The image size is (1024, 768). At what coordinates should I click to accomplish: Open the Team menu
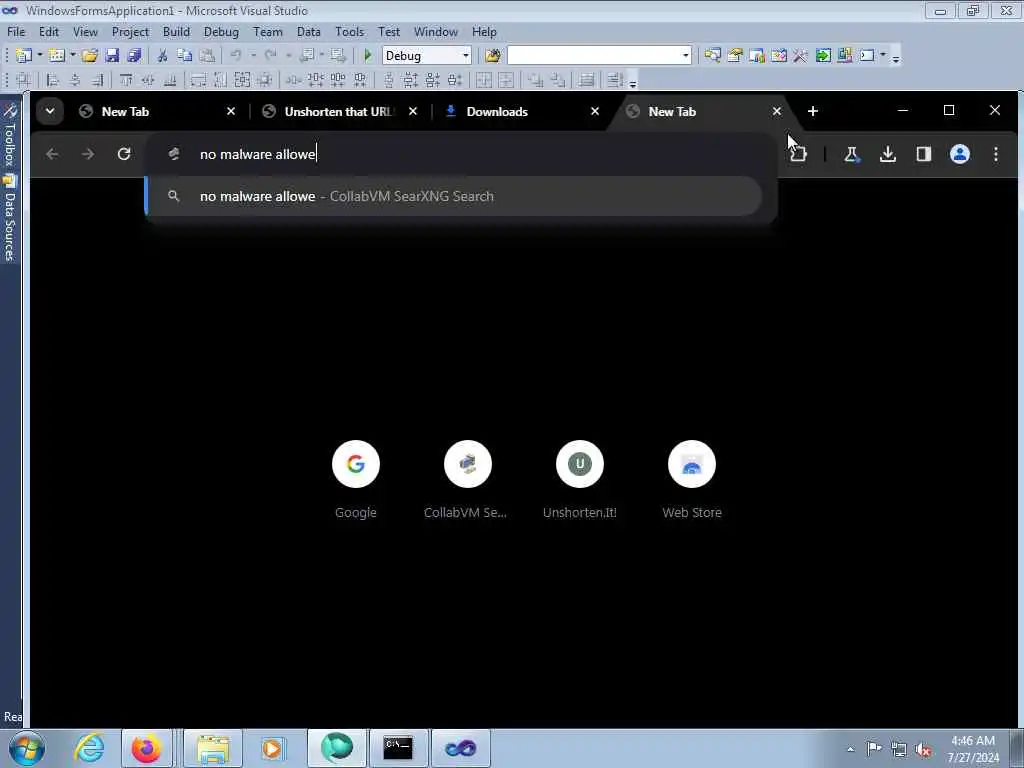pyautogui.click(x=268, y=32)
